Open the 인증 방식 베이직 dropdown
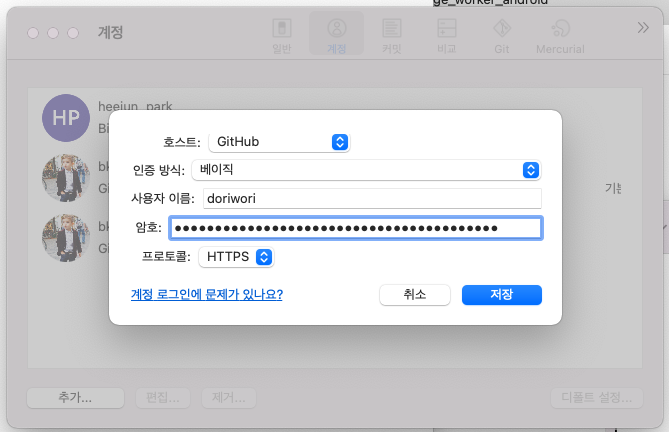 (x=366, y=170)
